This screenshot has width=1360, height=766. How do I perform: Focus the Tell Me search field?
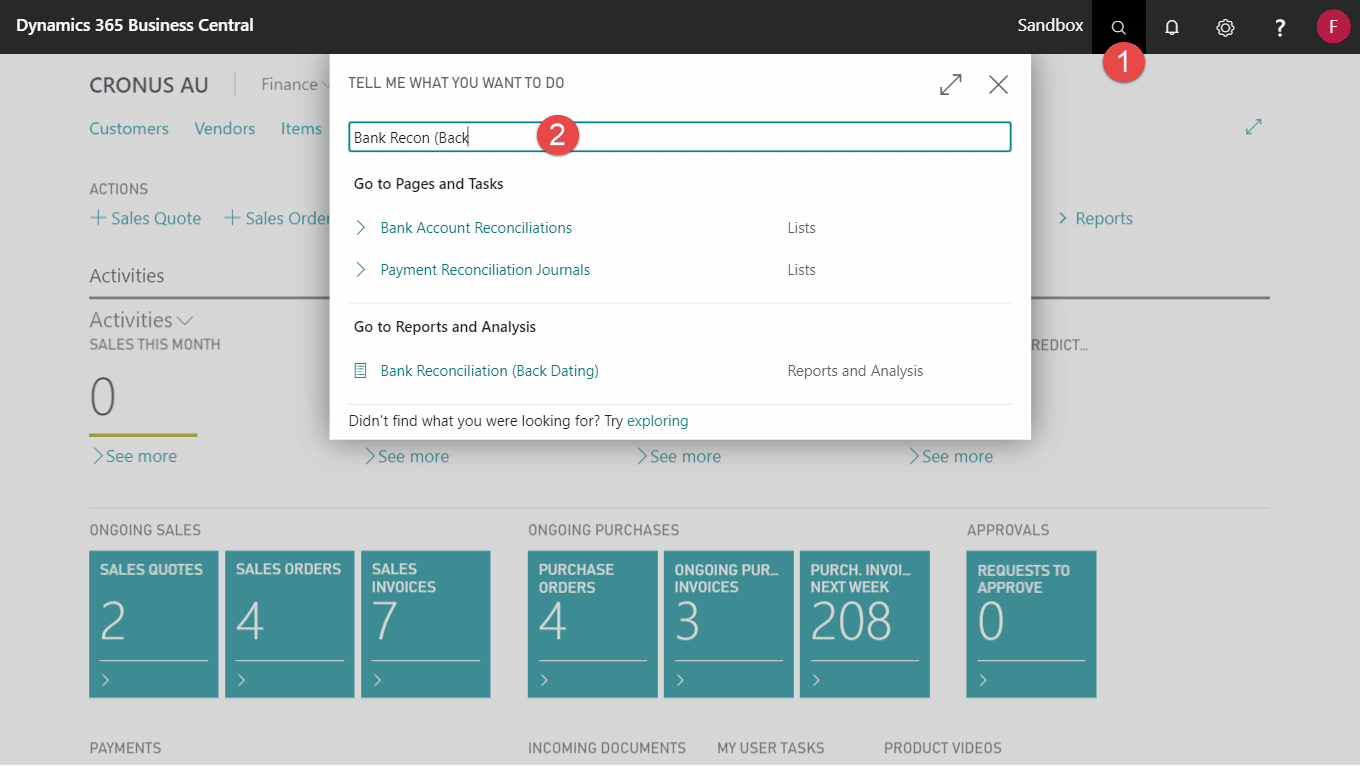coord(680,137)
